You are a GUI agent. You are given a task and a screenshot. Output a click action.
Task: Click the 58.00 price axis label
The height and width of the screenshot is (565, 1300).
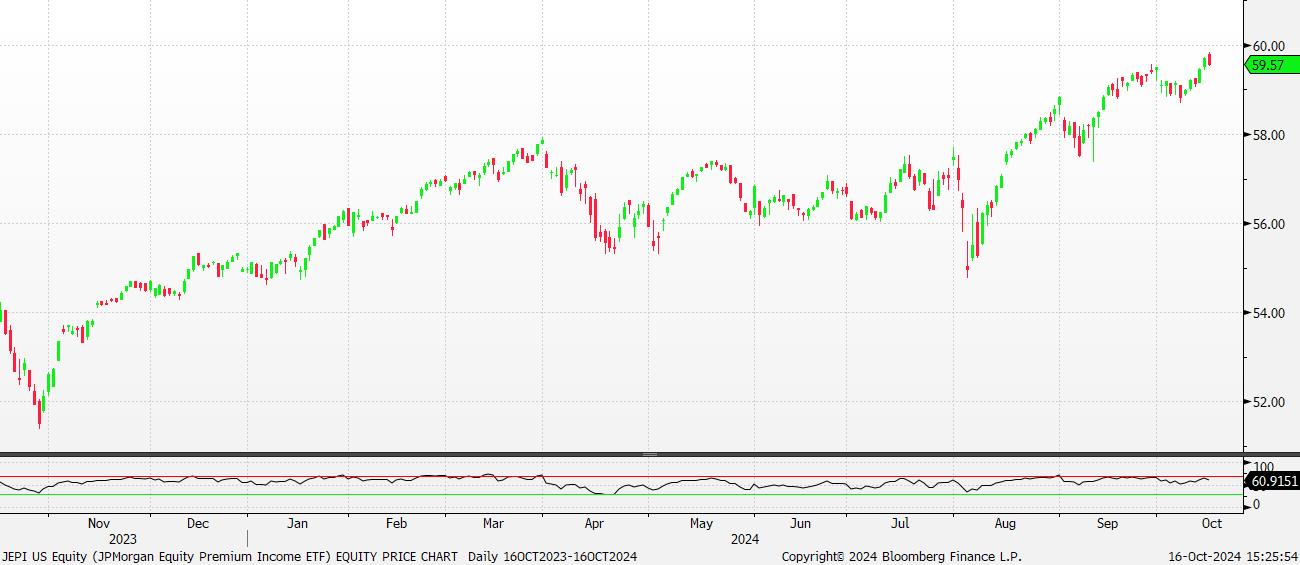(x=1268, y=135)
